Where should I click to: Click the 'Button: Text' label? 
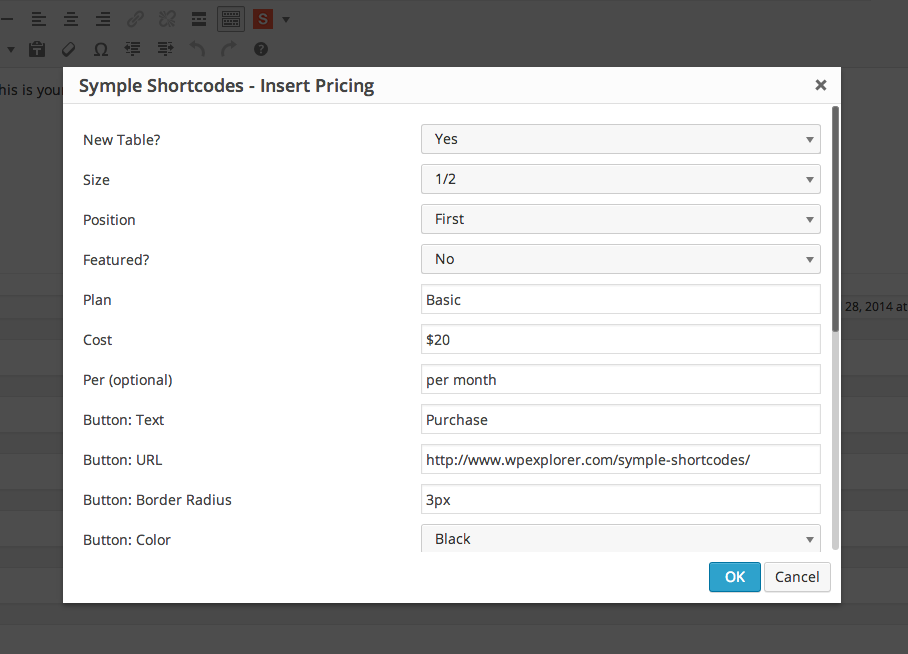click(x=123, y=420)
